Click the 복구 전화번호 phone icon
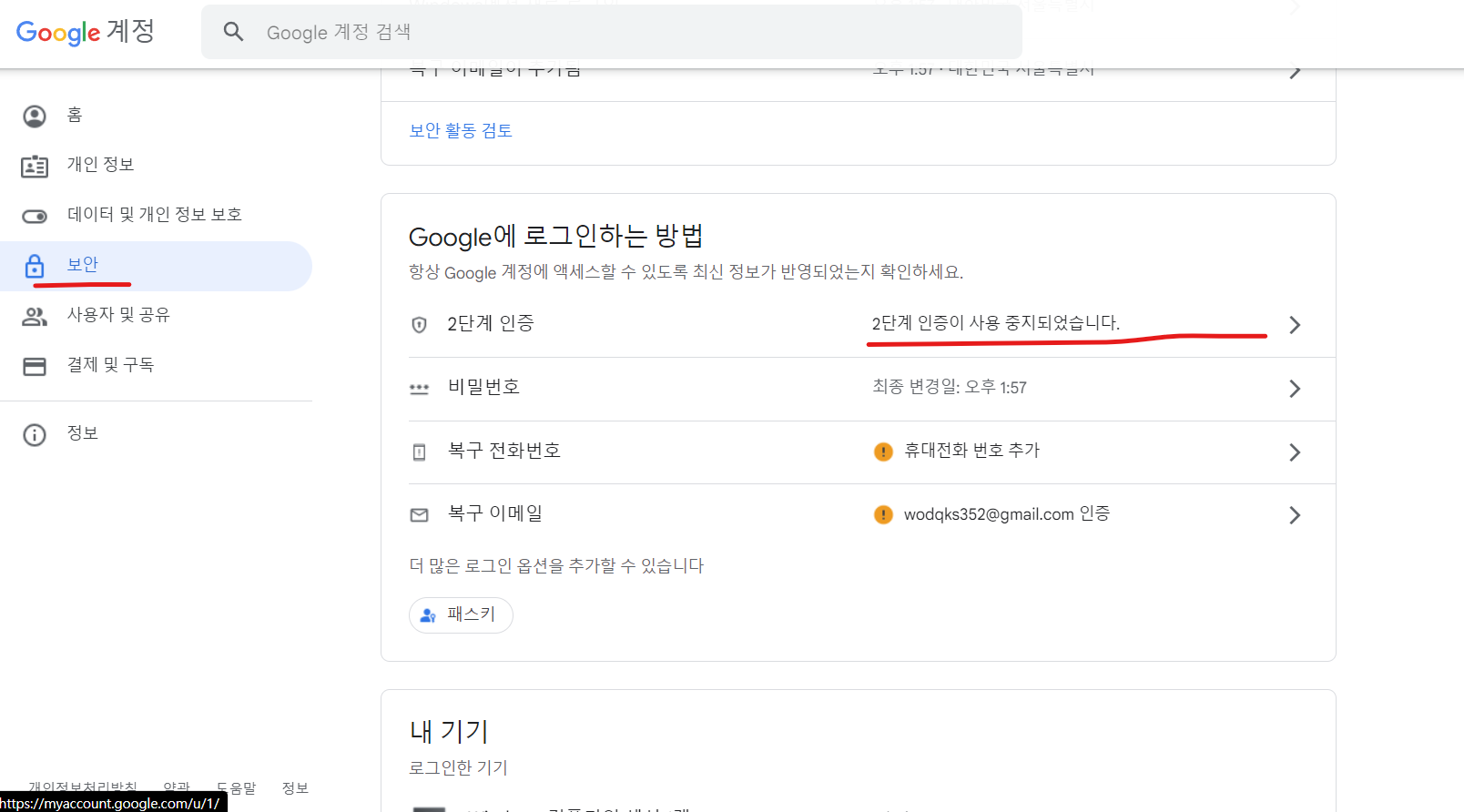Image resolution: width=1464 pixels, height=812 pixels. tap(419, 452)
